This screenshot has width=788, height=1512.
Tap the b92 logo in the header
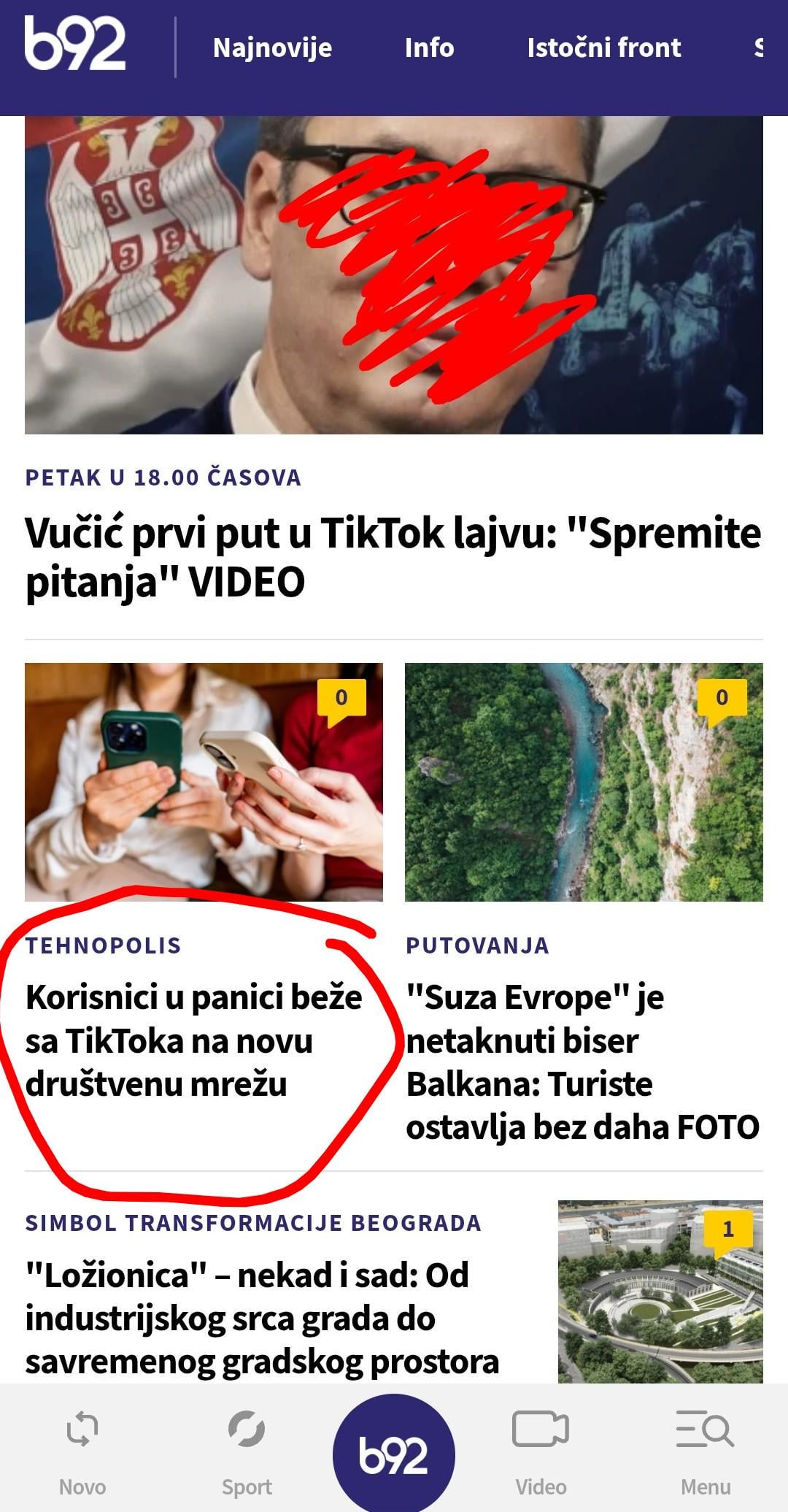75,44
